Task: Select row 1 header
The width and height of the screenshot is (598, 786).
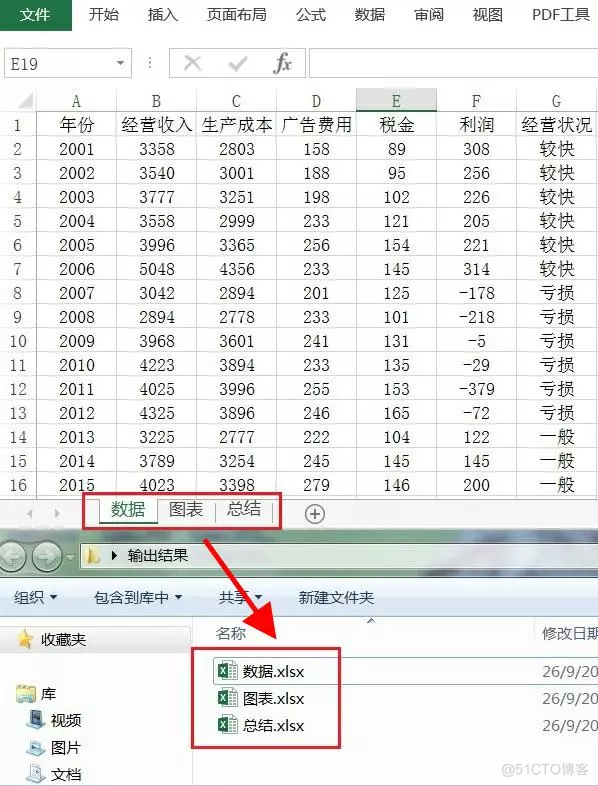Action: point(18,124)
